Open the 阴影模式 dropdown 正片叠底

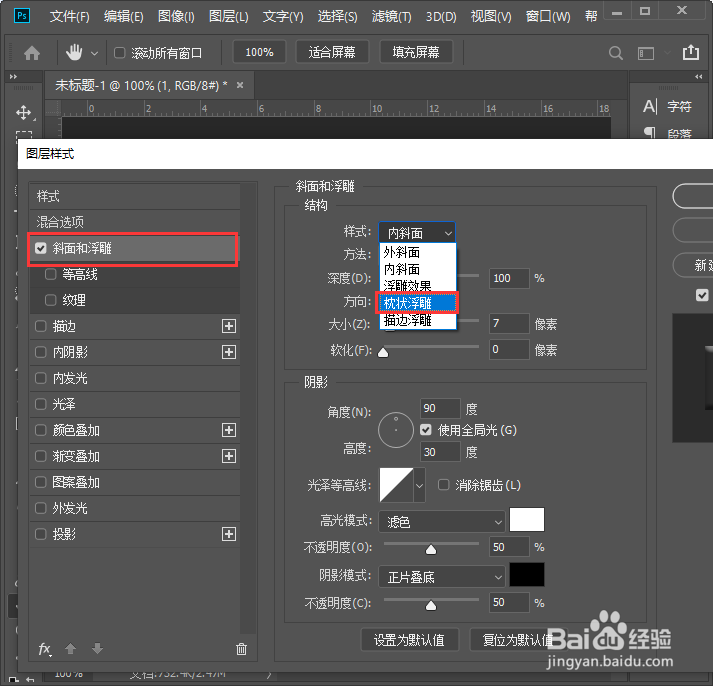click(x=442, y=577)
